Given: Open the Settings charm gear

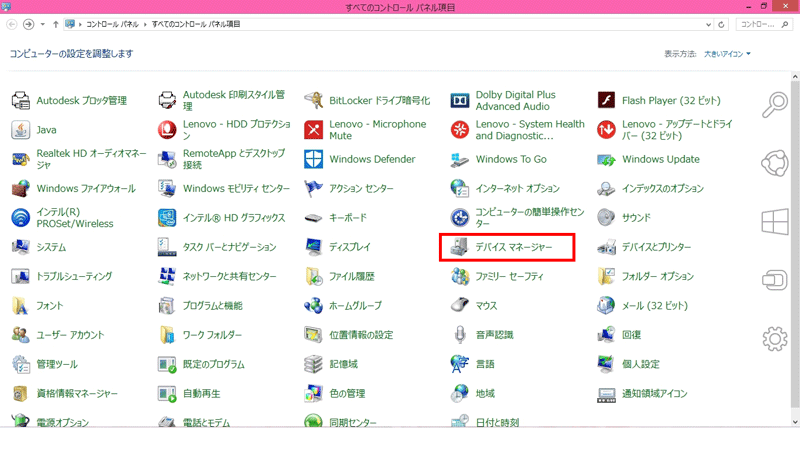Looking at the screenshot, I should (774, 339).
